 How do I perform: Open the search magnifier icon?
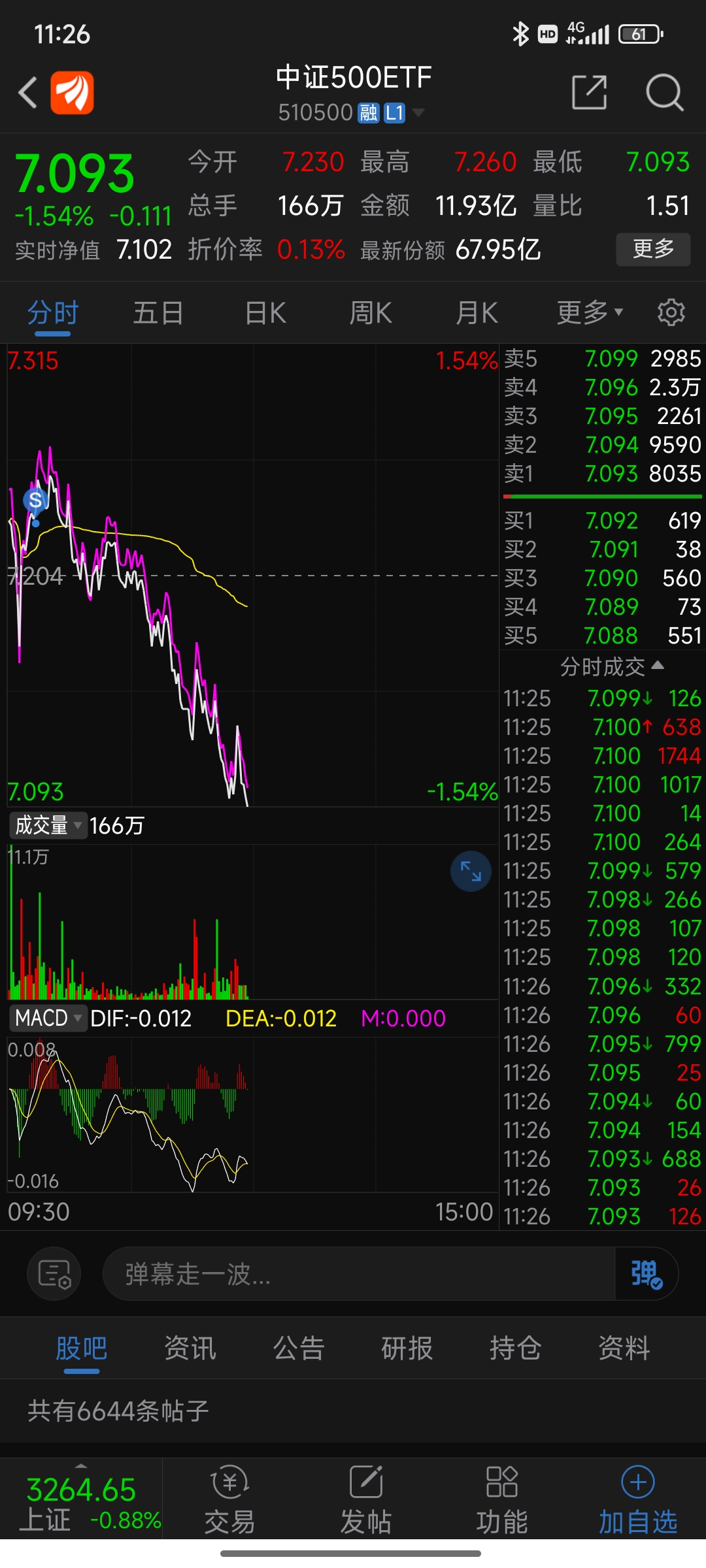coord(664,92)
